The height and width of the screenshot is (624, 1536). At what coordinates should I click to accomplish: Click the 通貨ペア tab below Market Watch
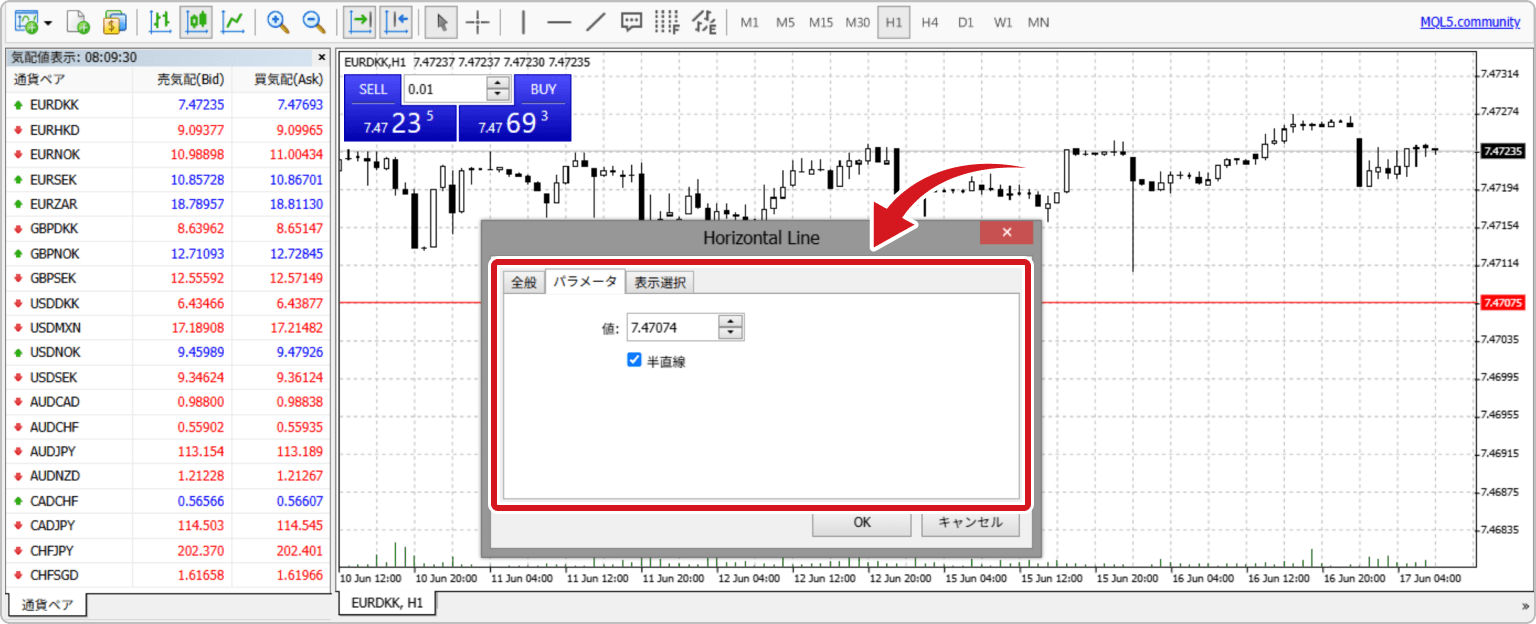(x=47, y=604)
